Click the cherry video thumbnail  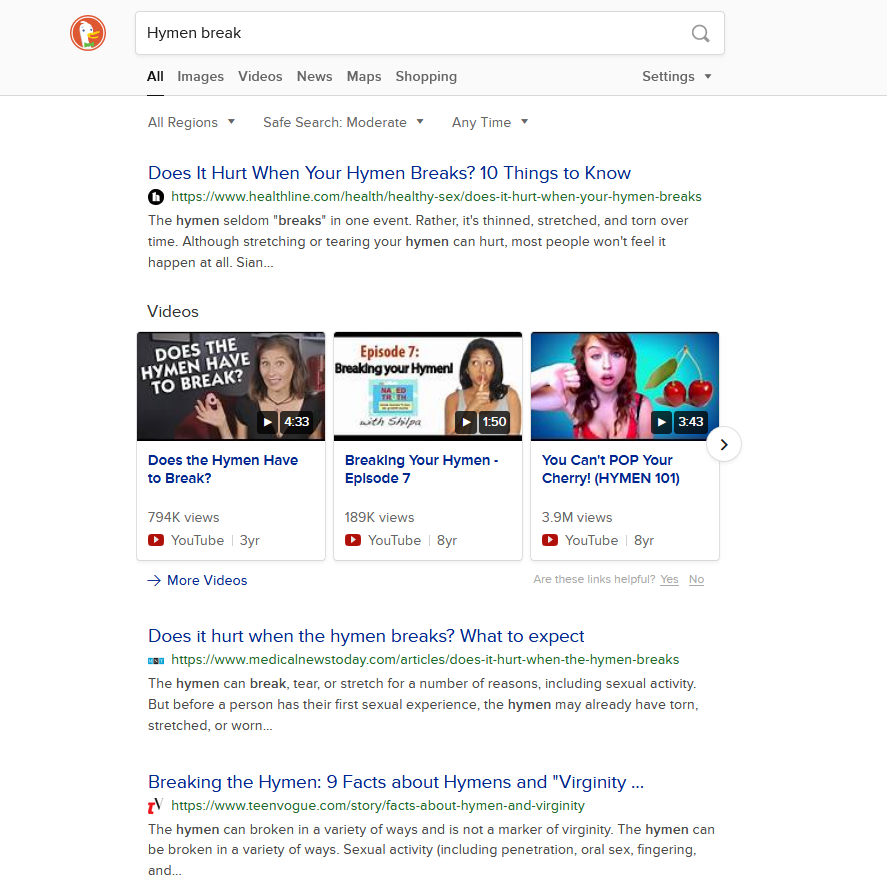click(625, 386)
